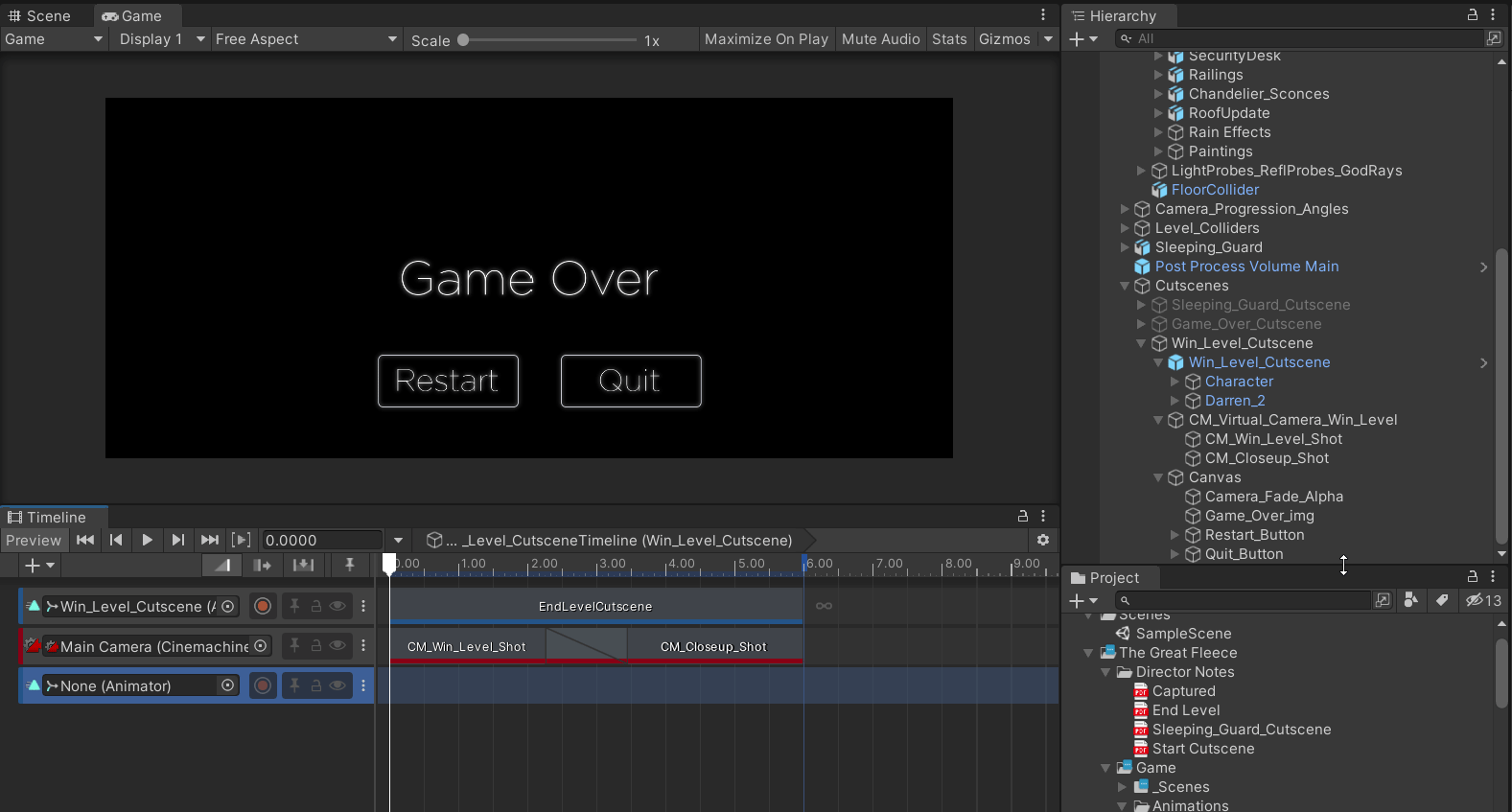Switch to the Scene tab
The image size is (1512, 812).
pyautogui.click(x=39, y=15)
